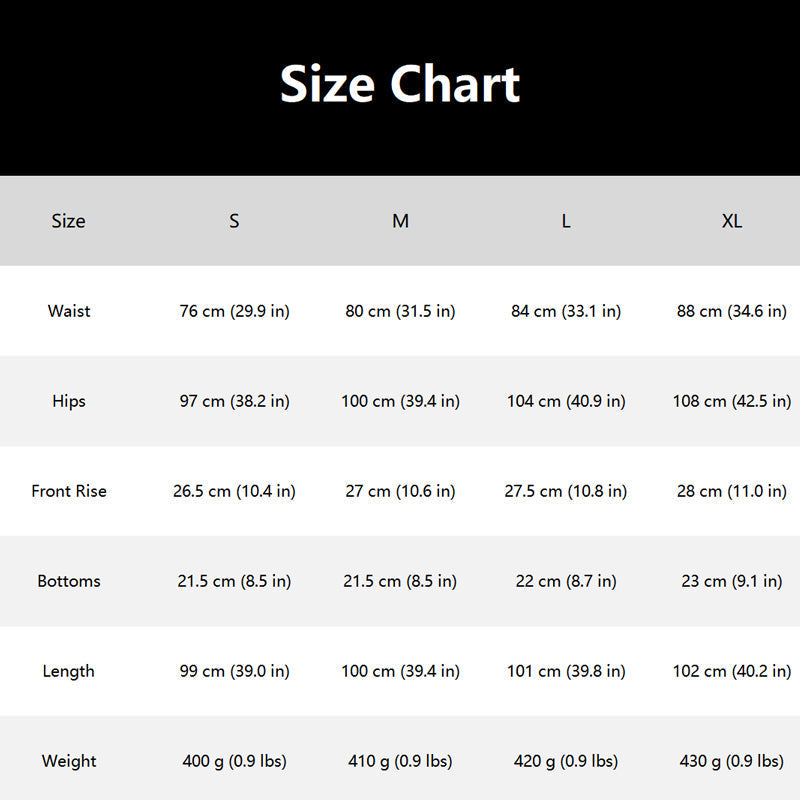The width and height of the screenshot is (800, 800).
Task: Click the 76 cm (29.9 in) waist value
Action: [x=234, y=311]
